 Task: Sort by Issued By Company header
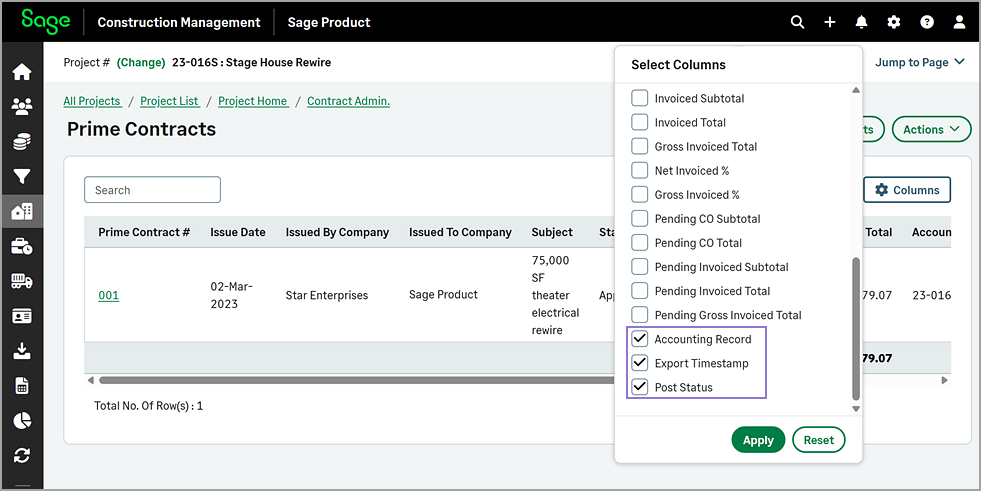337,232
